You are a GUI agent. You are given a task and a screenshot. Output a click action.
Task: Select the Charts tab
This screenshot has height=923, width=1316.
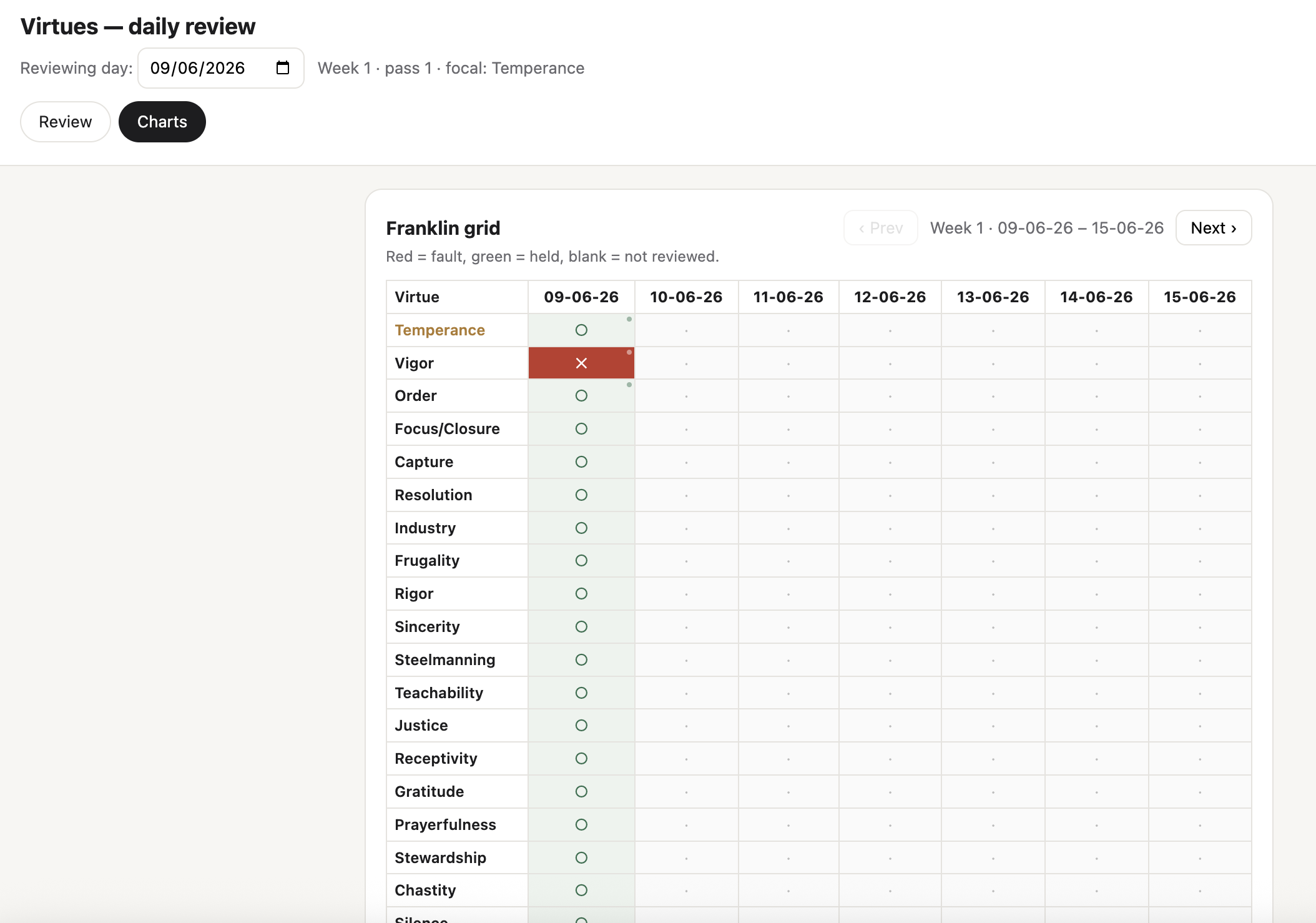pyautogui.click(x=162, y=122)
